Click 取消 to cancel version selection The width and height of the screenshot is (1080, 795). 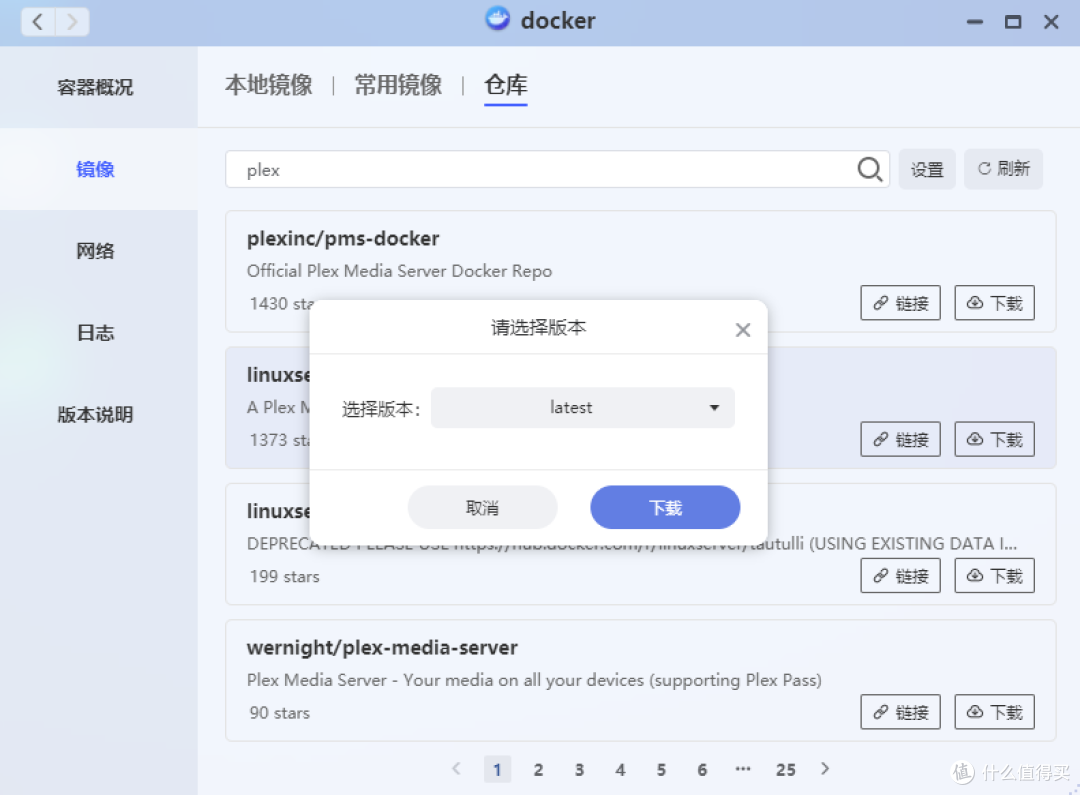tap(482, 508)
